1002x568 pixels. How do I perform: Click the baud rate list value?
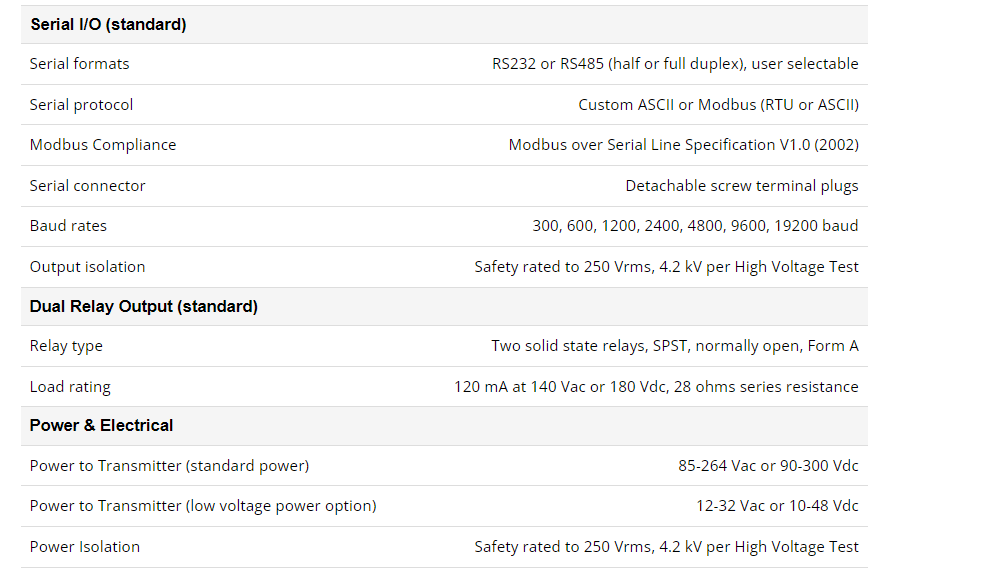[695, 226]
